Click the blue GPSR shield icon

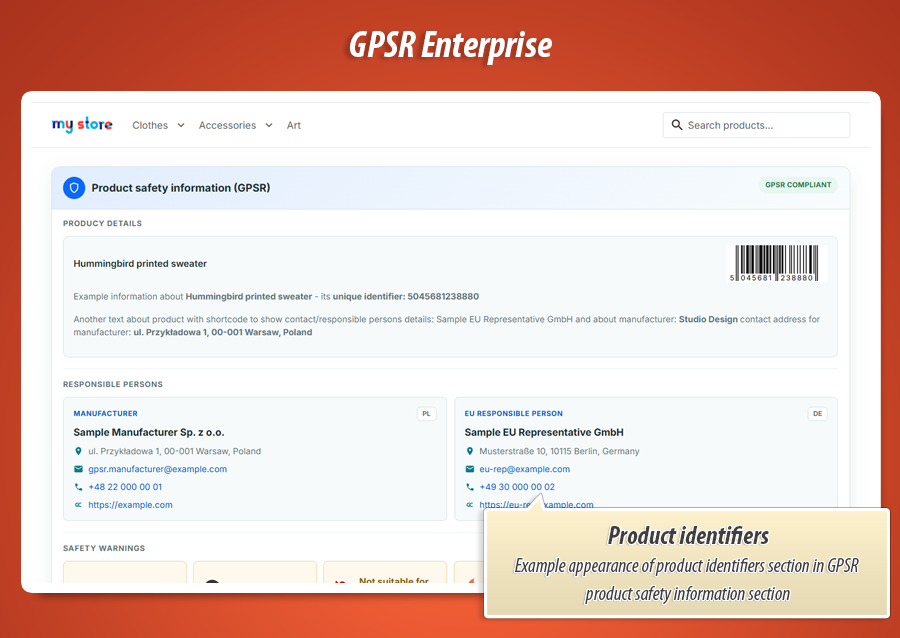[74, 188]
